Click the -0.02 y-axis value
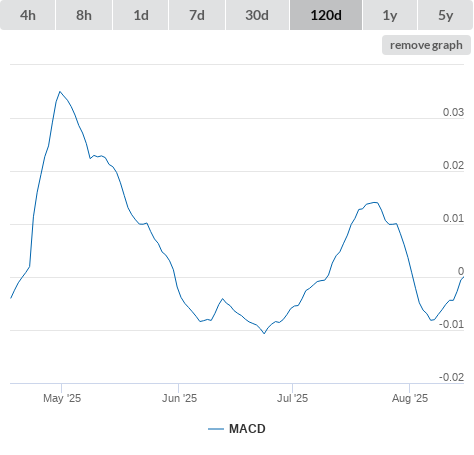 (x=451, y=377)
